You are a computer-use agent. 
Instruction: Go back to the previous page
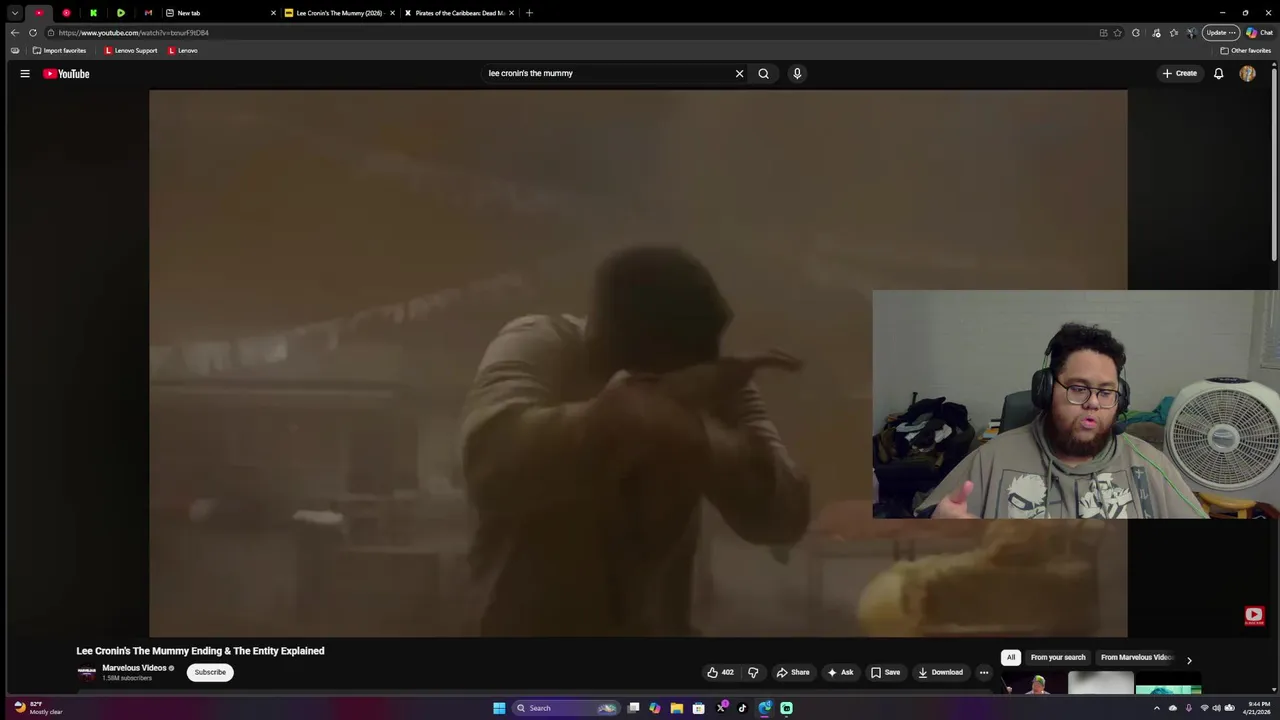click(x=14, y=32)
